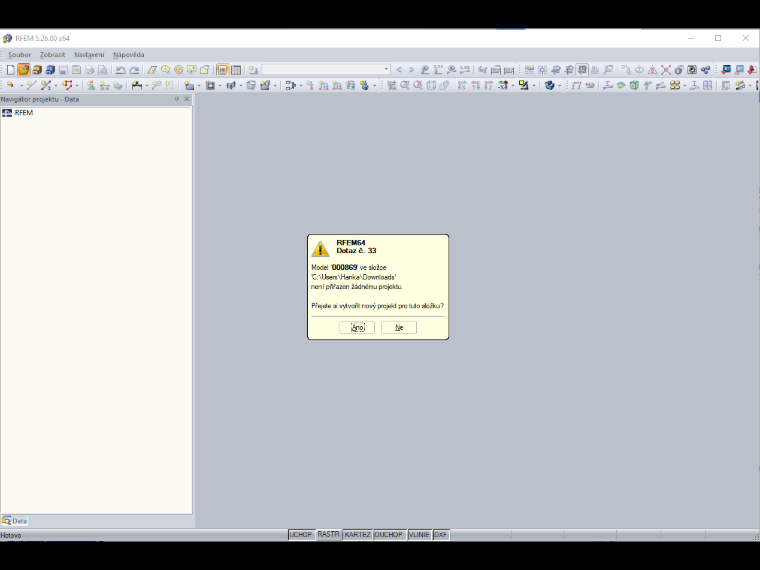The height and width of the screenshot is (570, 760).
Task: Click the Ne button in the dialog
Action: (399, 328)
